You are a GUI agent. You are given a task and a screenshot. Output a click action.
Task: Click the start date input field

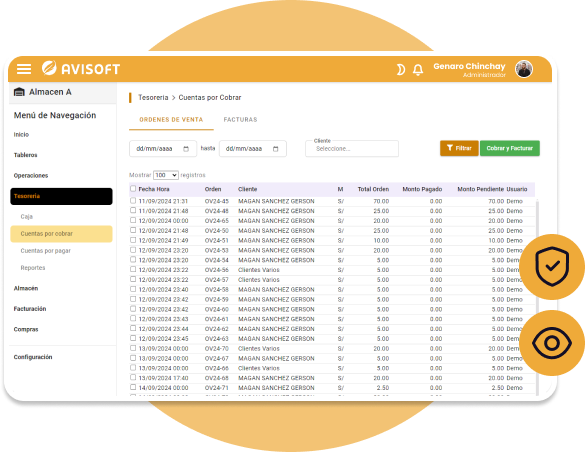163,148
